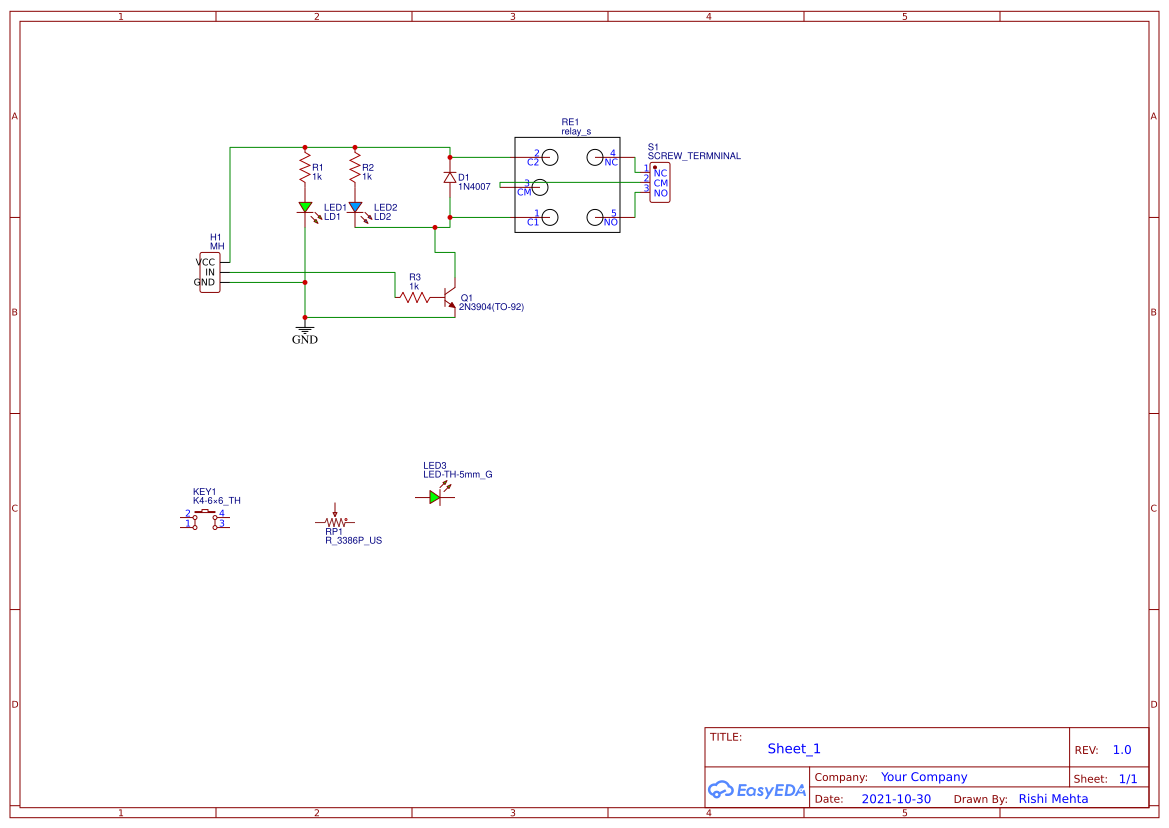
Task: Select the LED3 green LED symbol
Action: 435,497
